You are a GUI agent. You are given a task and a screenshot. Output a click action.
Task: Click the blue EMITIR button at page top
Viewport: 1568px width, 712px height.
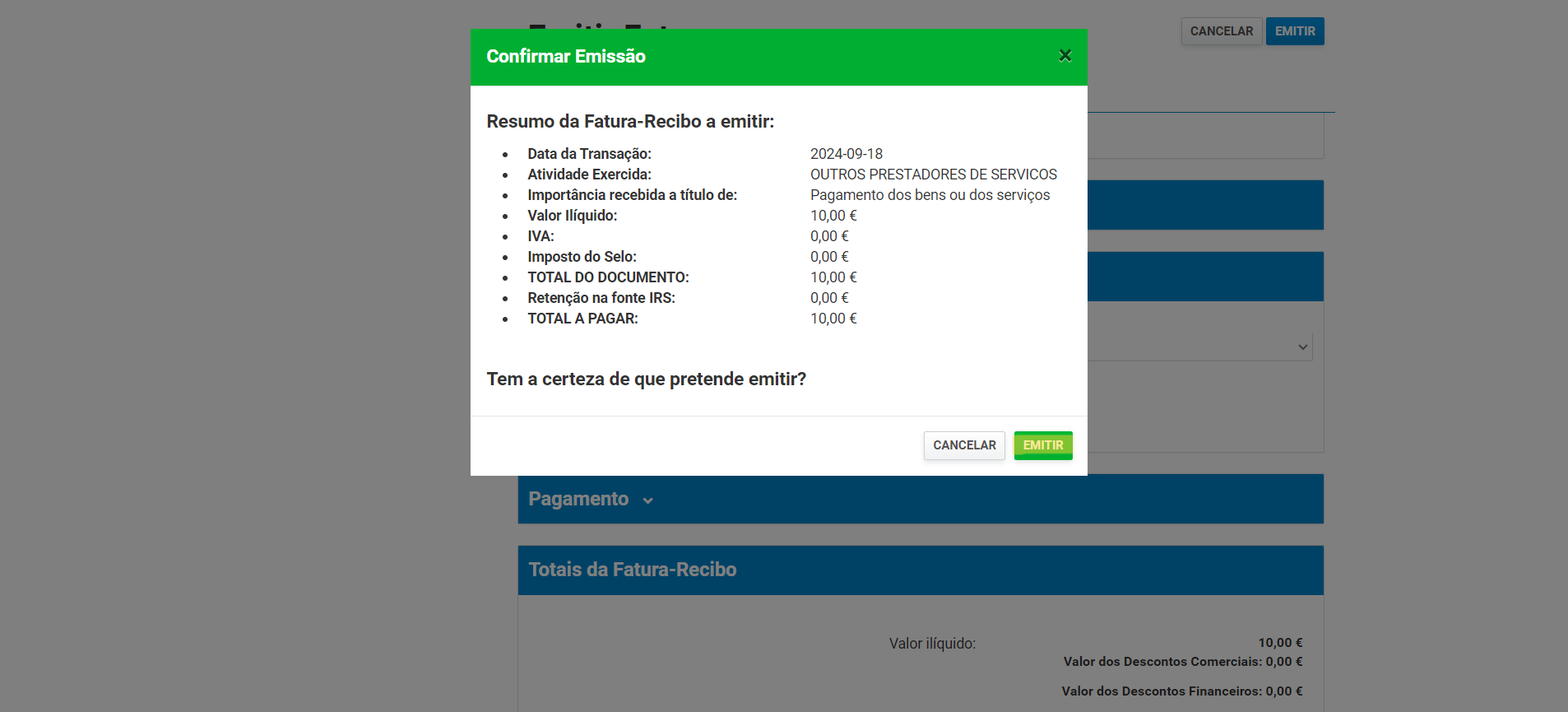[1294, 31]
